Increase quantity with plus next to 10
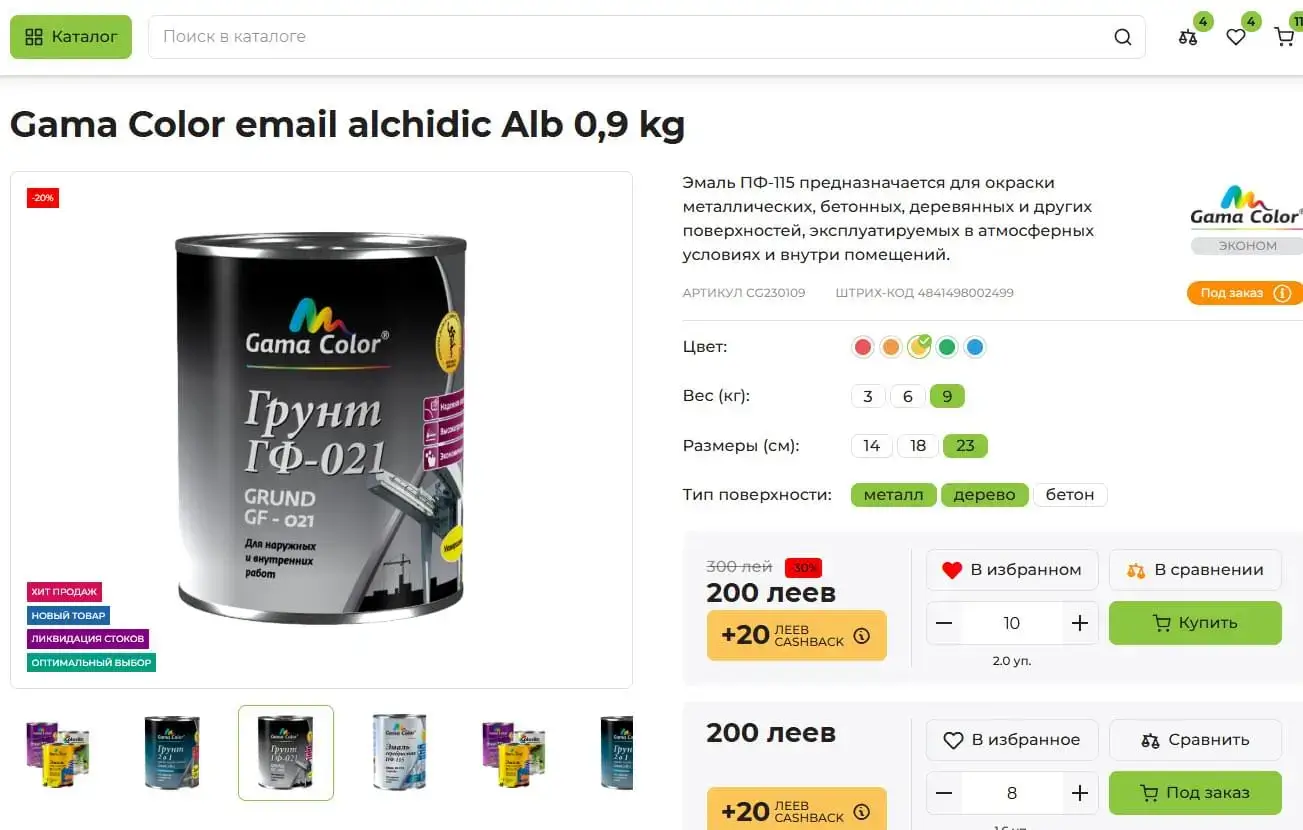 [1079, 623]
